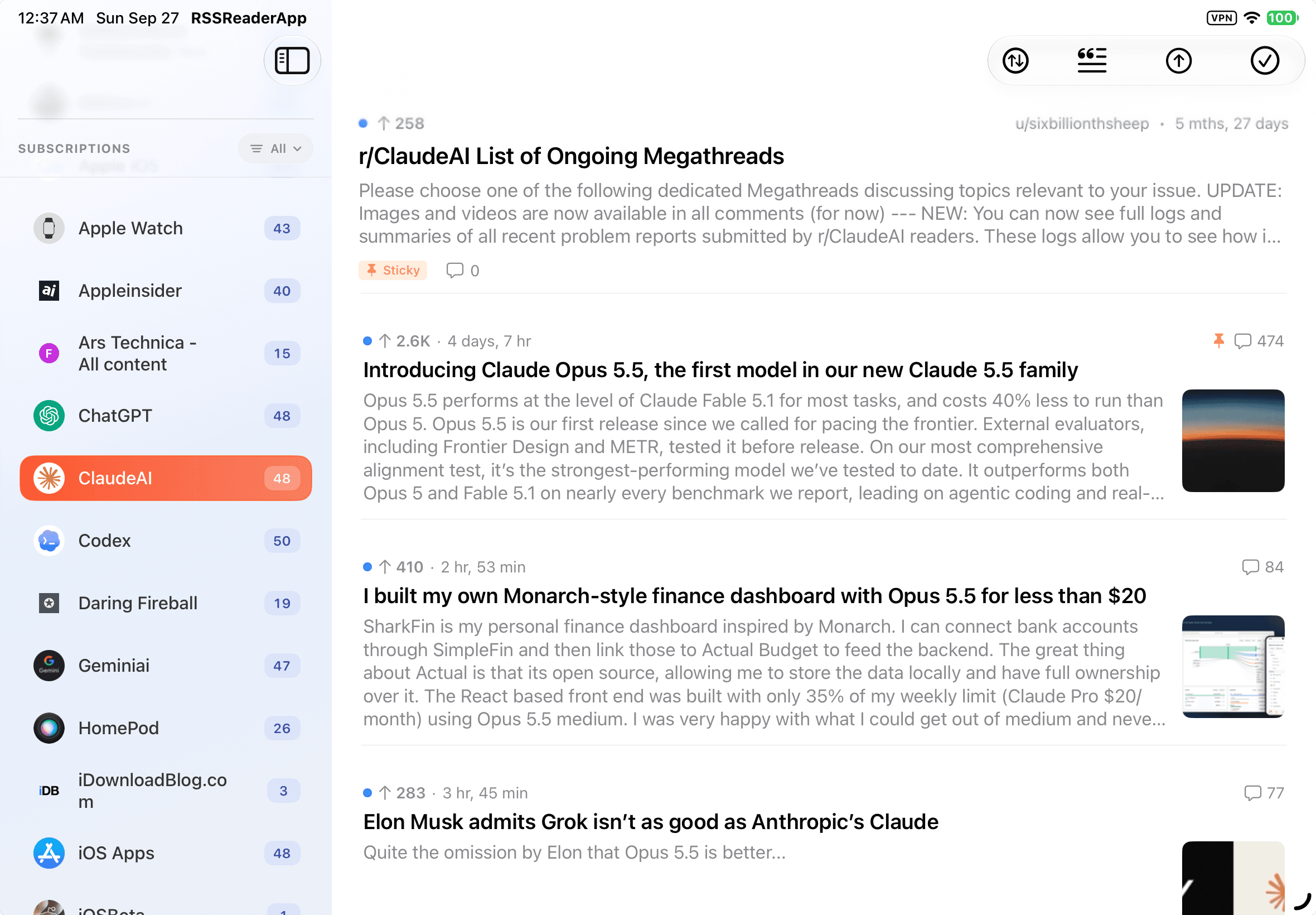Open r/ClaudeAI List of Ongoing Megathreads post
This screenshot has width=1316, height=915.
pos(571,156)
